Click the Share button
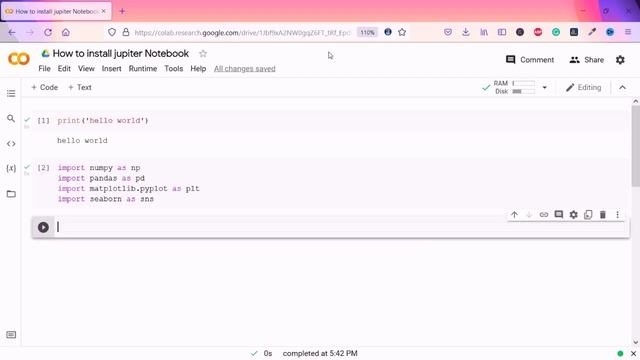The image size is (640, 360). point(587,60)
